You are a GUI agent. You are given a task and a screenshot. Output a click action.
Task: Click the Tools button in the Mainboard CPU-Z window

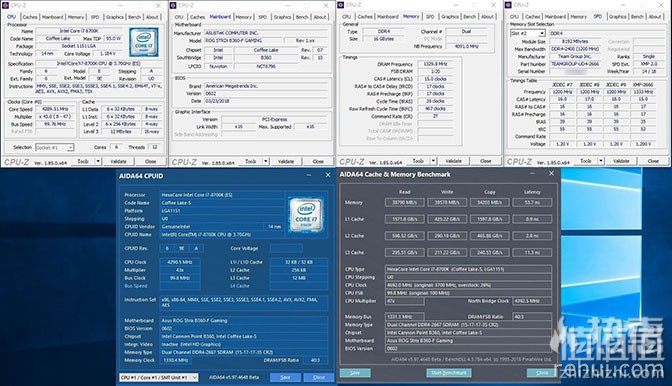pyautogui.click(x=250, y=162)
